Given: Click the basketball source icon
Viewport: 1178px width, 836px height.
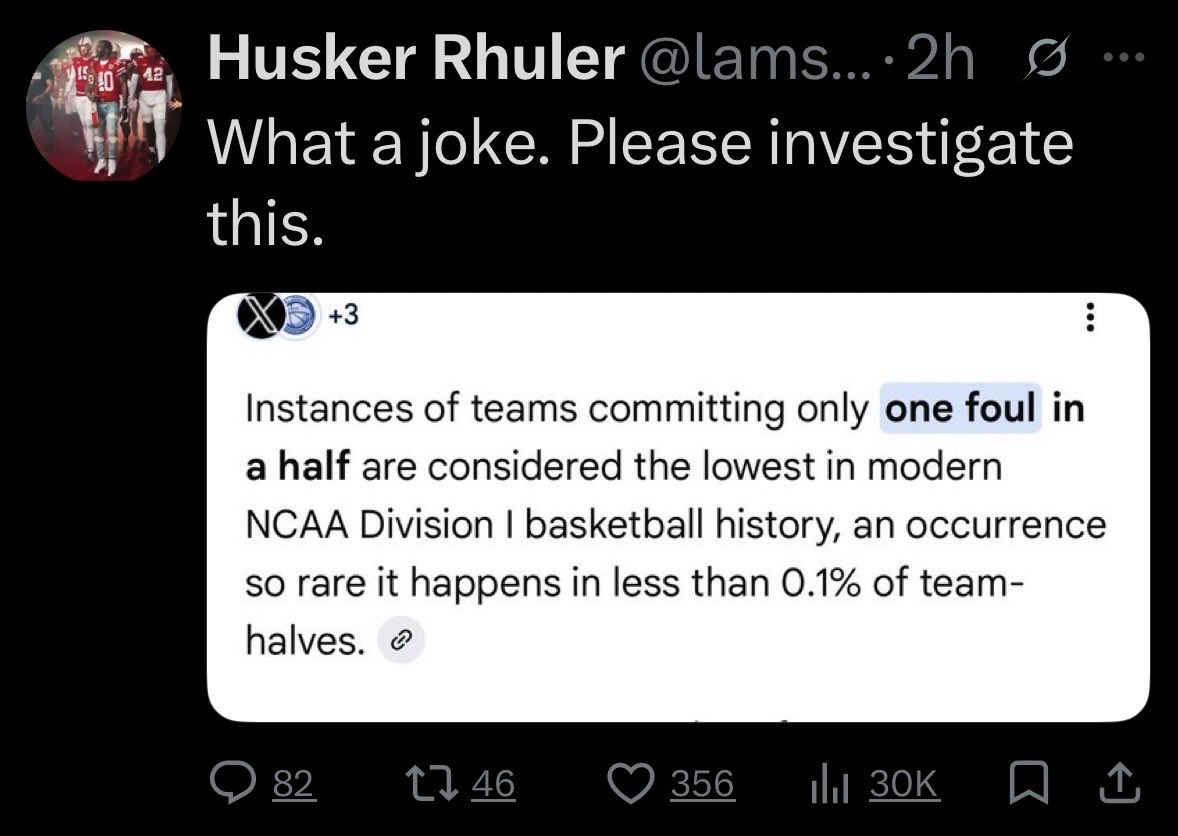Looking at the screenshot, I should tap(297, 318).
